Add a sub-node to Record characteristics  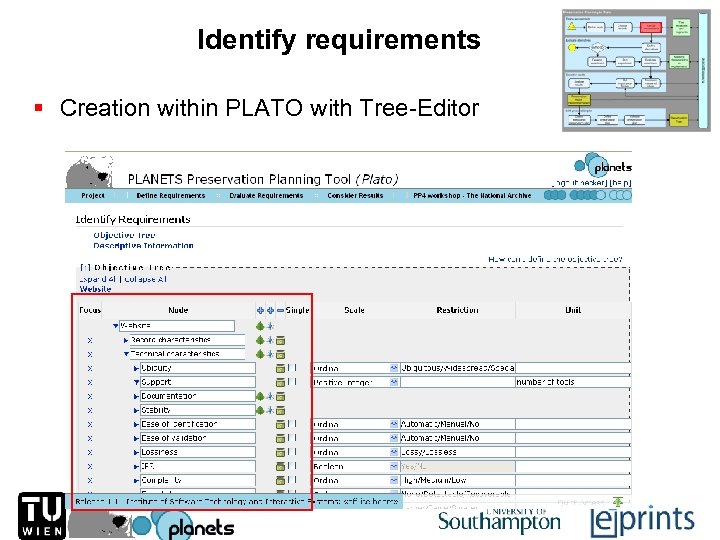(x=270, y=340)
